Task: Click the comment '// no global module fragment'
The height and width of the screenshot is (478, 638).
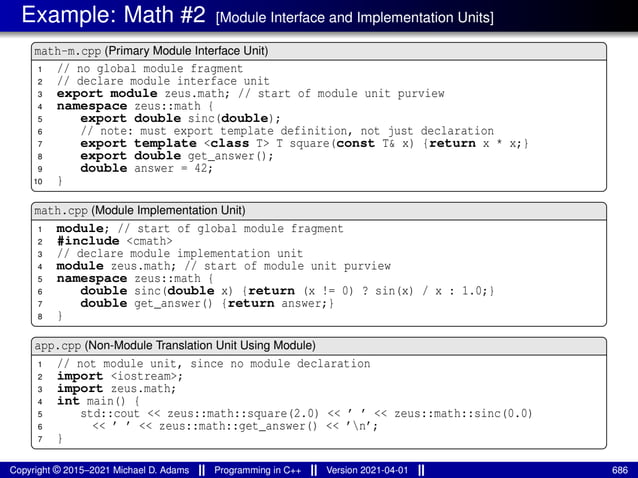Action: [x=150, y=69]
